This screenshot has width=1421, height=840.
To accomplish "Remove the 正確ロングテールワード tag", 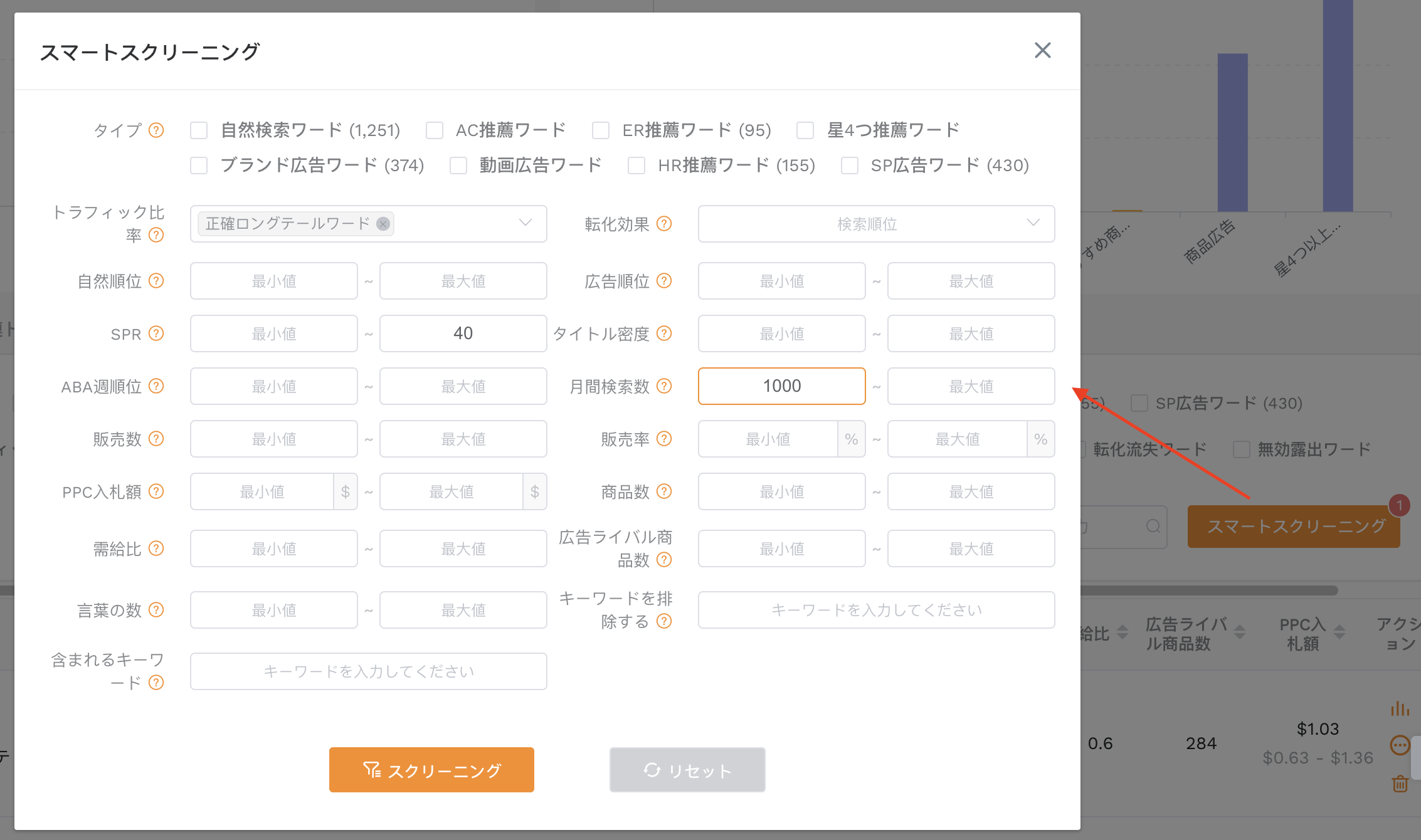I will click(383, 224).
